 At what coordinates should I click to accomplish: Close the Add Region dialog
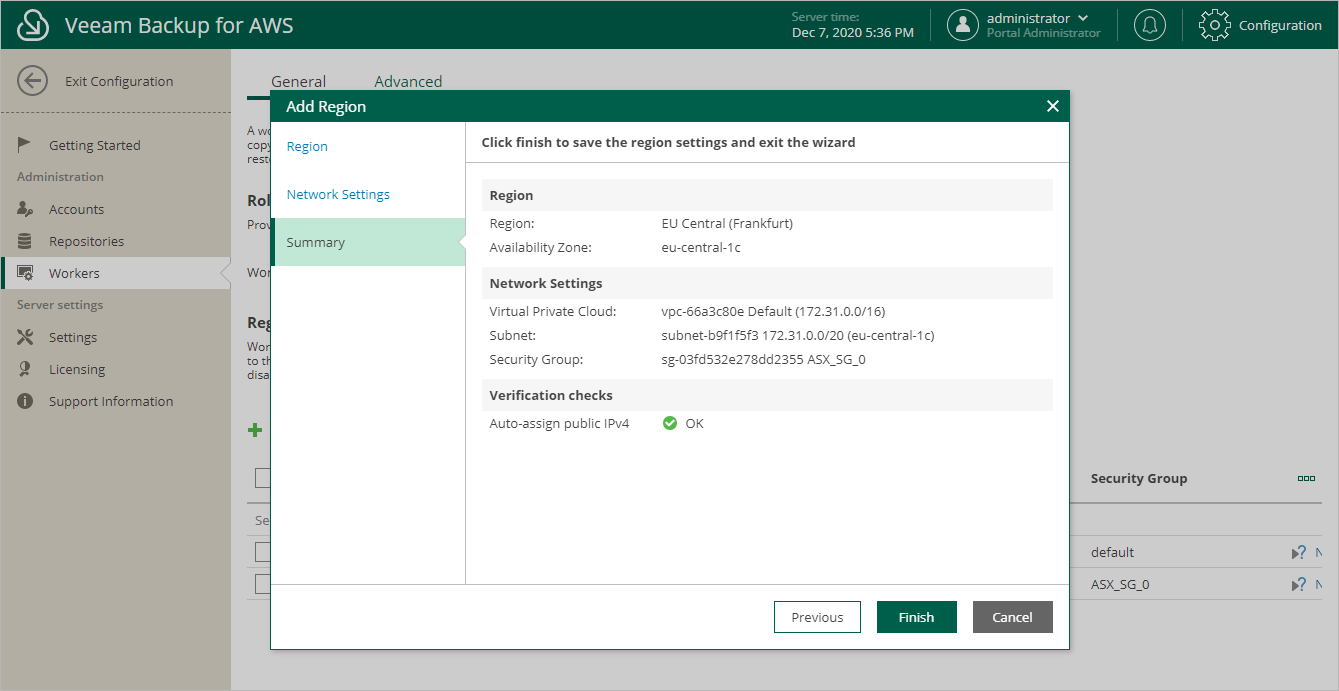click(x=1052, y=106)
